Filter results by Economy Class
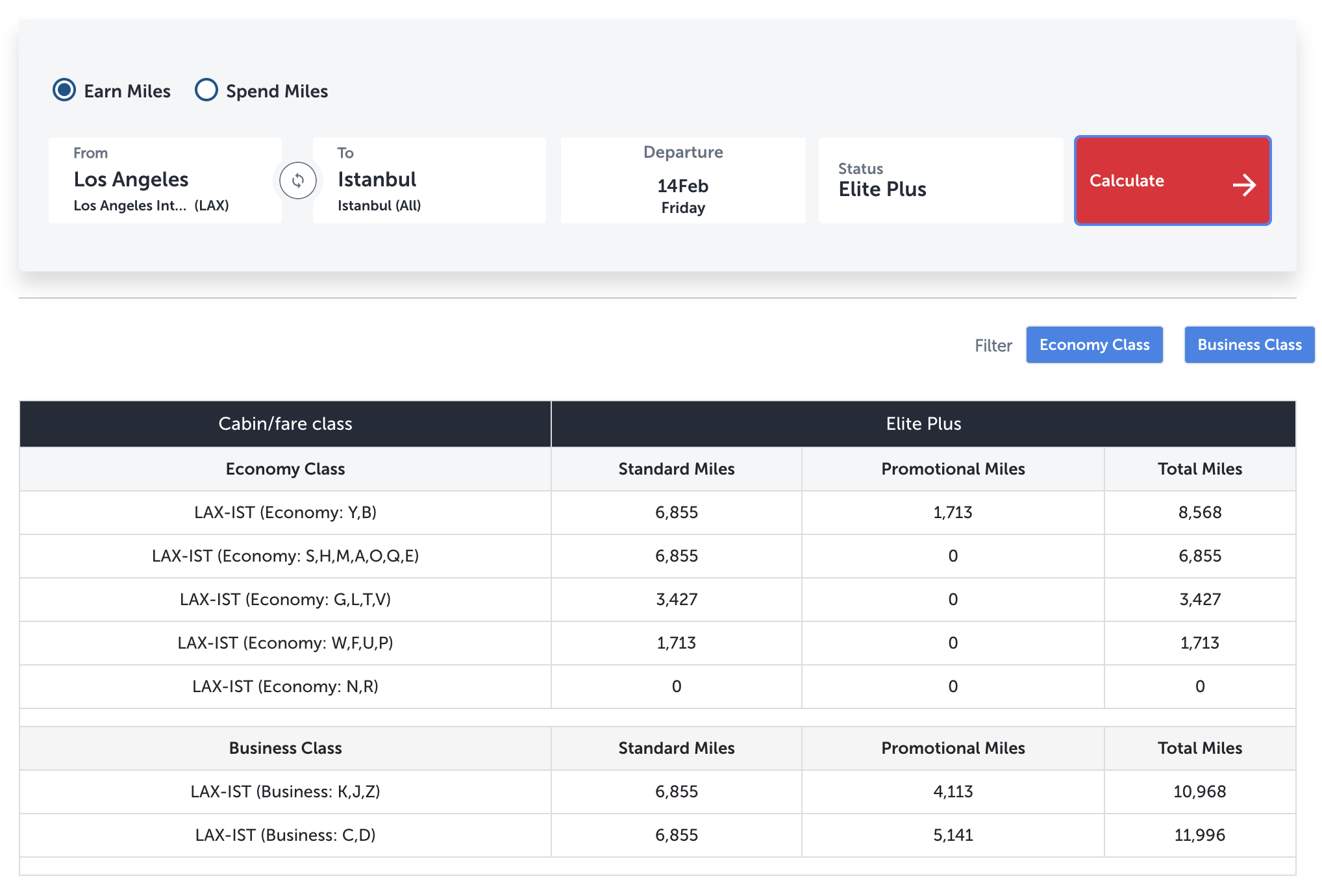The width and height of the screenshot is (1322, 896). [x=1094, y=345]
